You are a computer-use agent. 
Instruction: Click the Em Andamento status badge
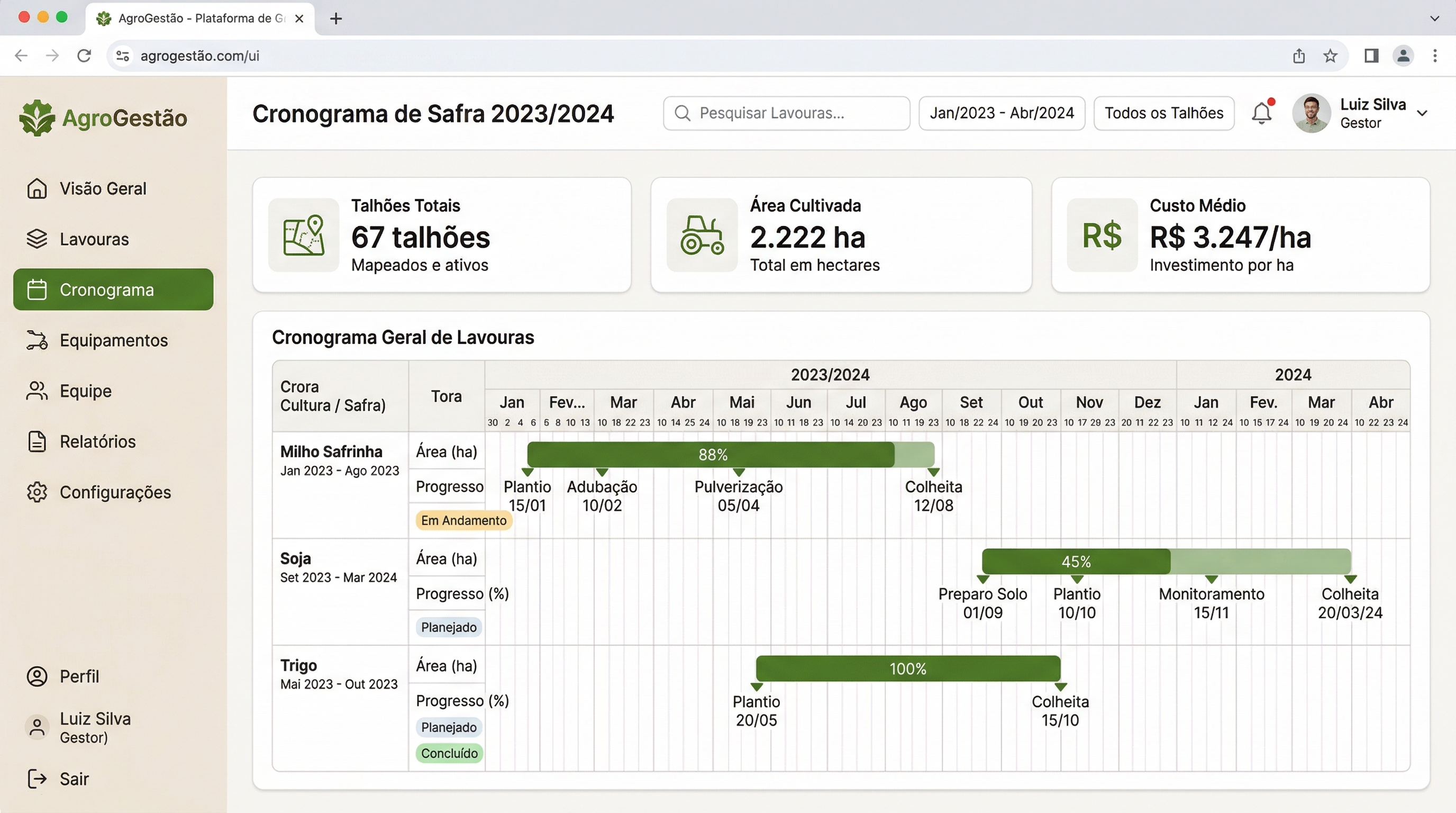463,520
